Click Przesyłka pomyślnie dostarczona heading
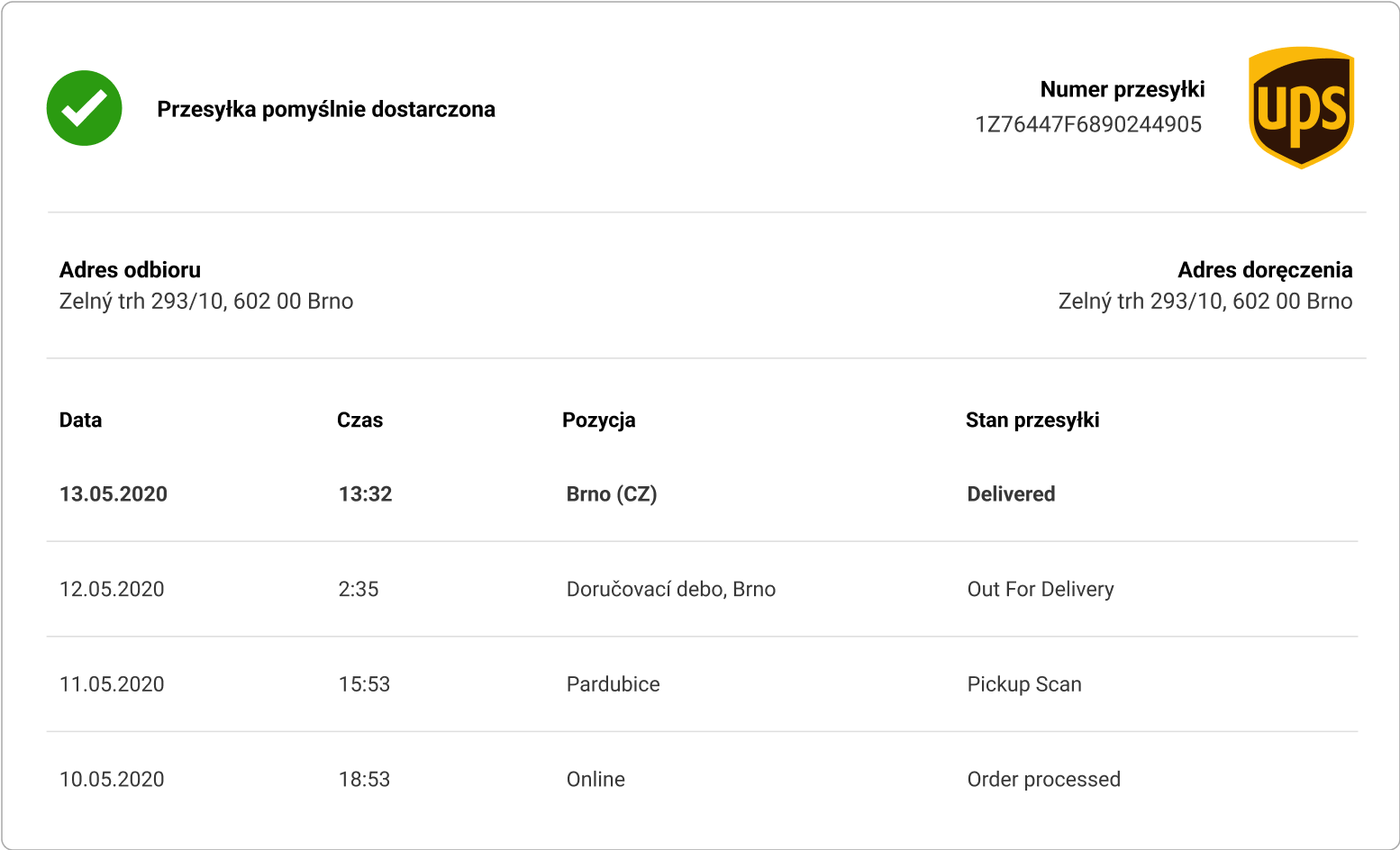1400x850 pixels. tap(326, 110)
